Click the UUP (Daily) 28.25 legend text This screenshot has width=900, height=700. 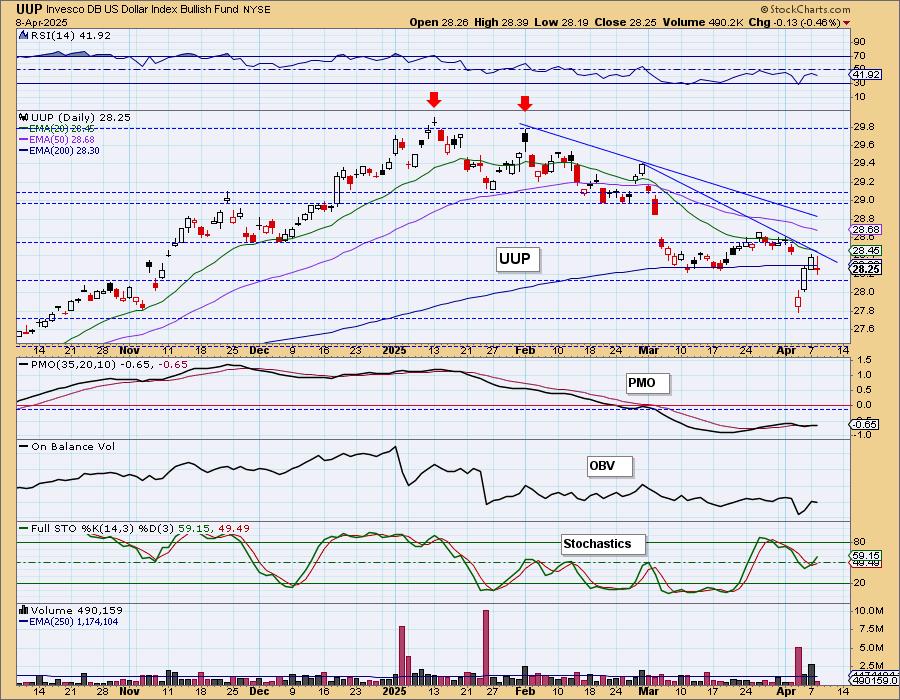coord(81,117)
